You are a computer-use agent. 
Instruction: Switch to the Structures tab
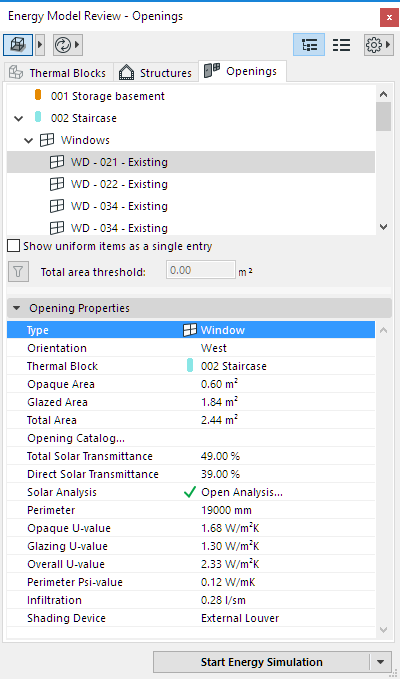point(157,72)
